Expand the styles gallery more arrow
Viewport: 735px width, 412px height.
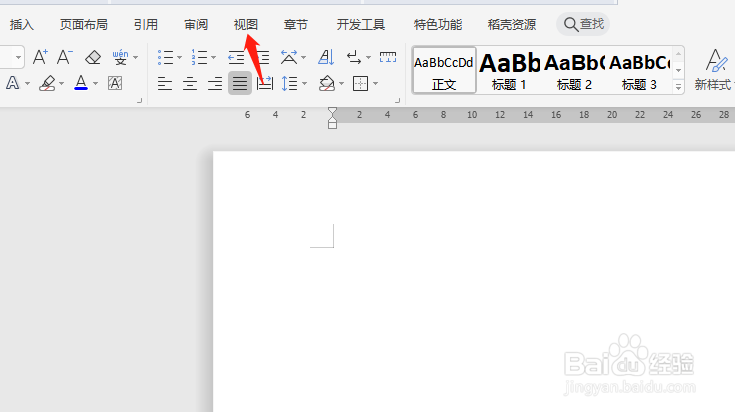[x=678, y=87]
